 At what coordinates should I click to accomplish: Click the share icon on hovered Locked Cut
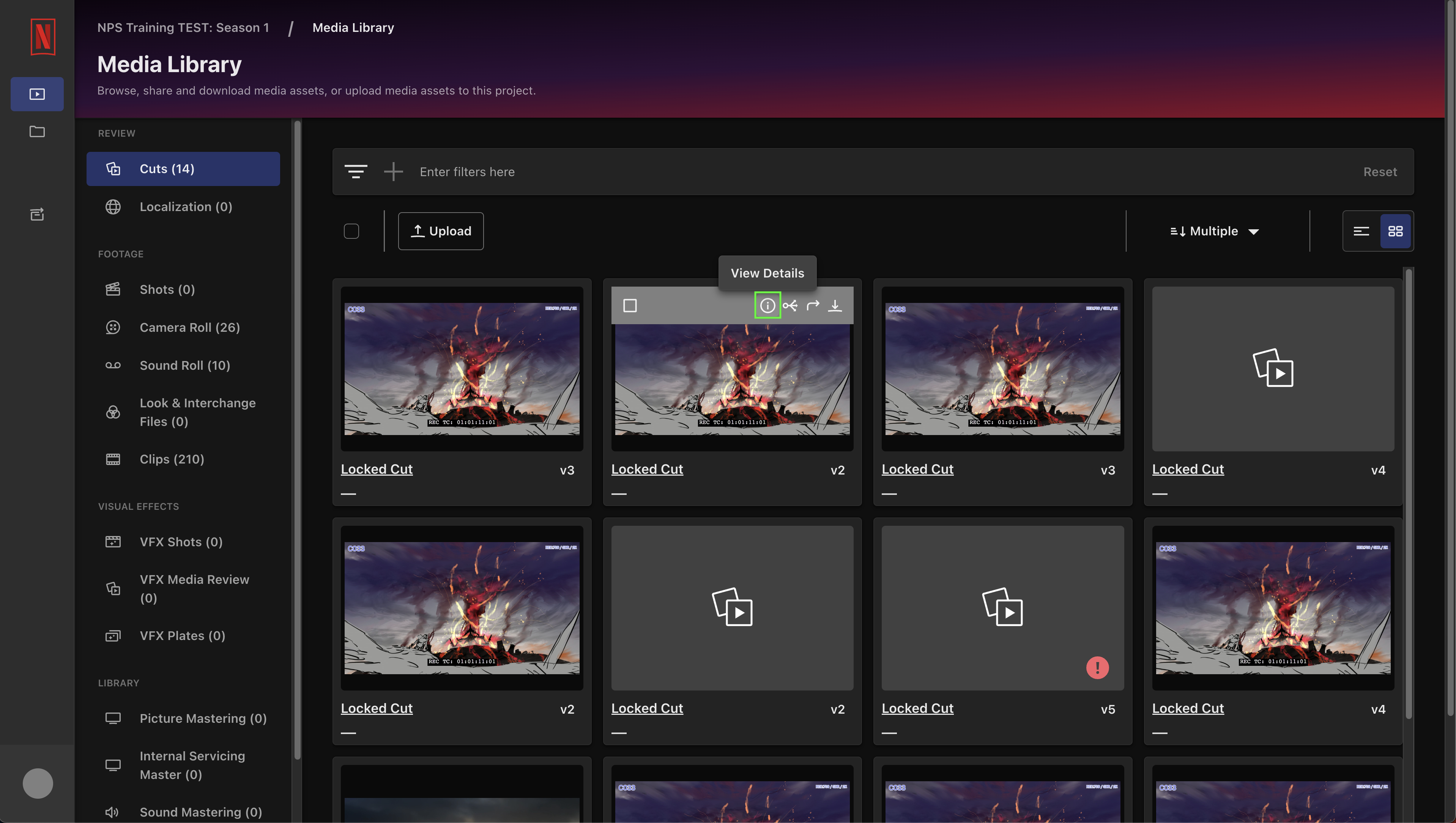[x=790, y=305]
